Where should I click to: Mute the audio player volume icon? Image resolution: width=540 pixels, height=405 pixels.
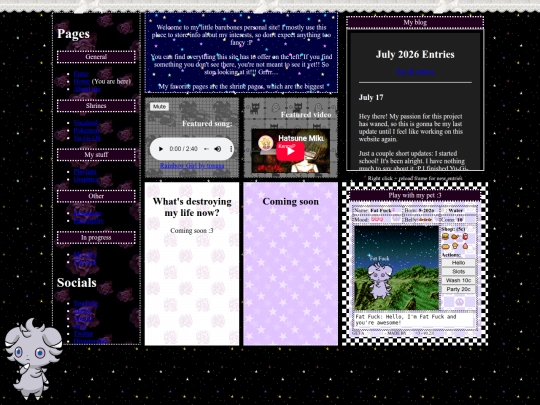(218, 149)
